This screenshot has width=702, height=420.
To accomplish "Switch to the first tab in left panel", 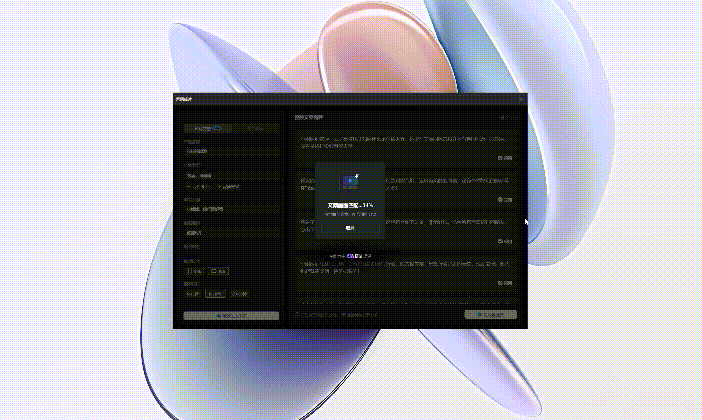I will click(x=207, y=129).
